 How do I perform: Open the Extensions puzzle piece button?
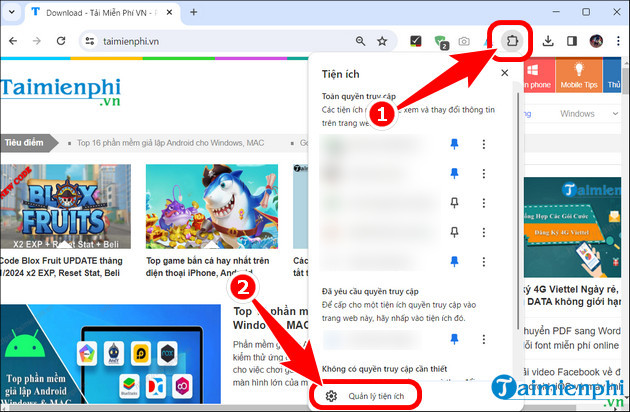coord(512,41)
